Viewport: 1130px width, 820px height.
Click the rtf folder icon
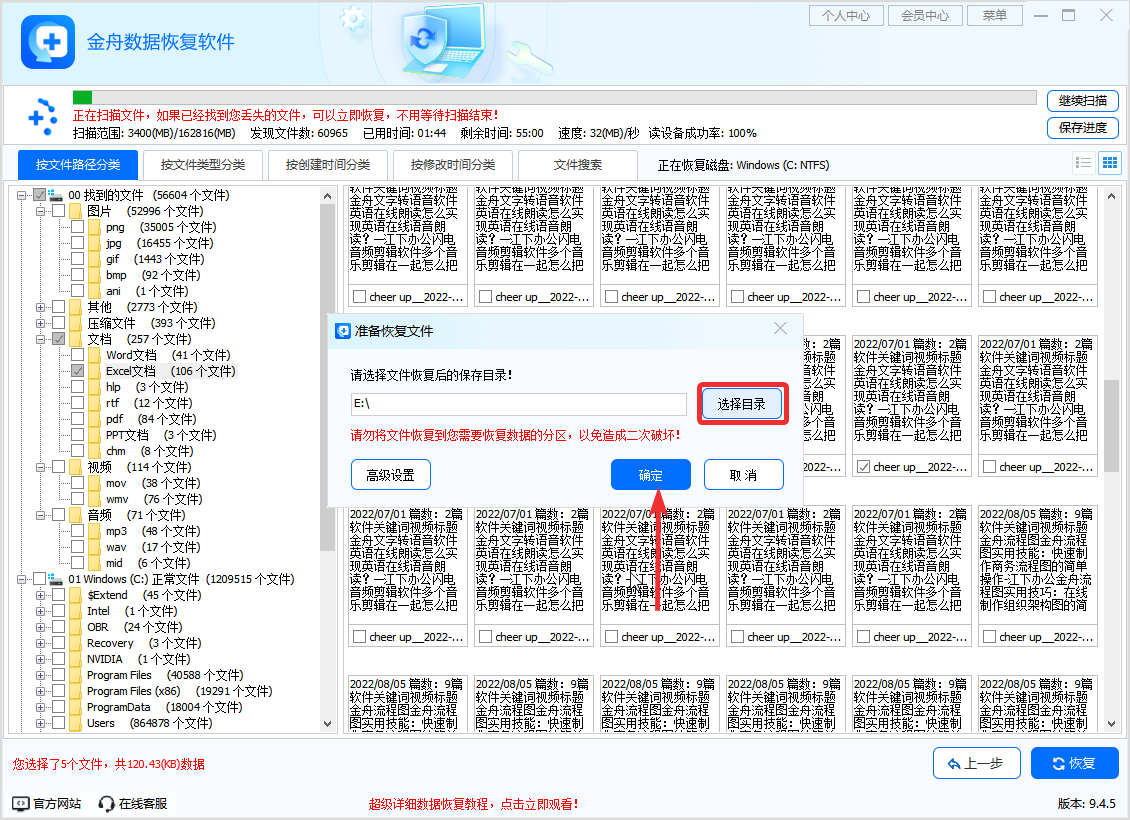[x=94, y=403]
